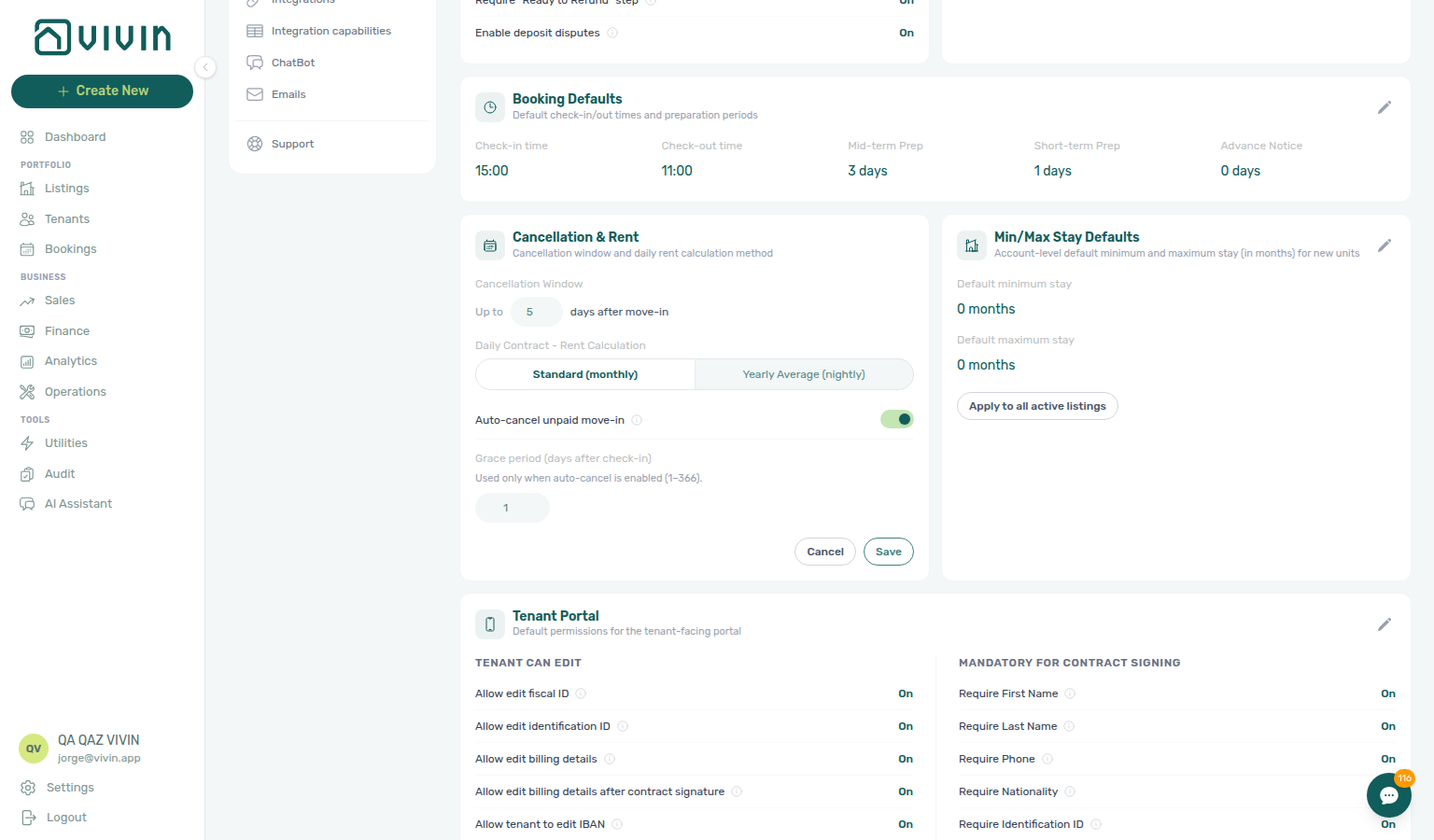Screen dimensions: 1434x840
Task: Click Mid-term Prep value 3 days
Action: [x=867, y=171]
